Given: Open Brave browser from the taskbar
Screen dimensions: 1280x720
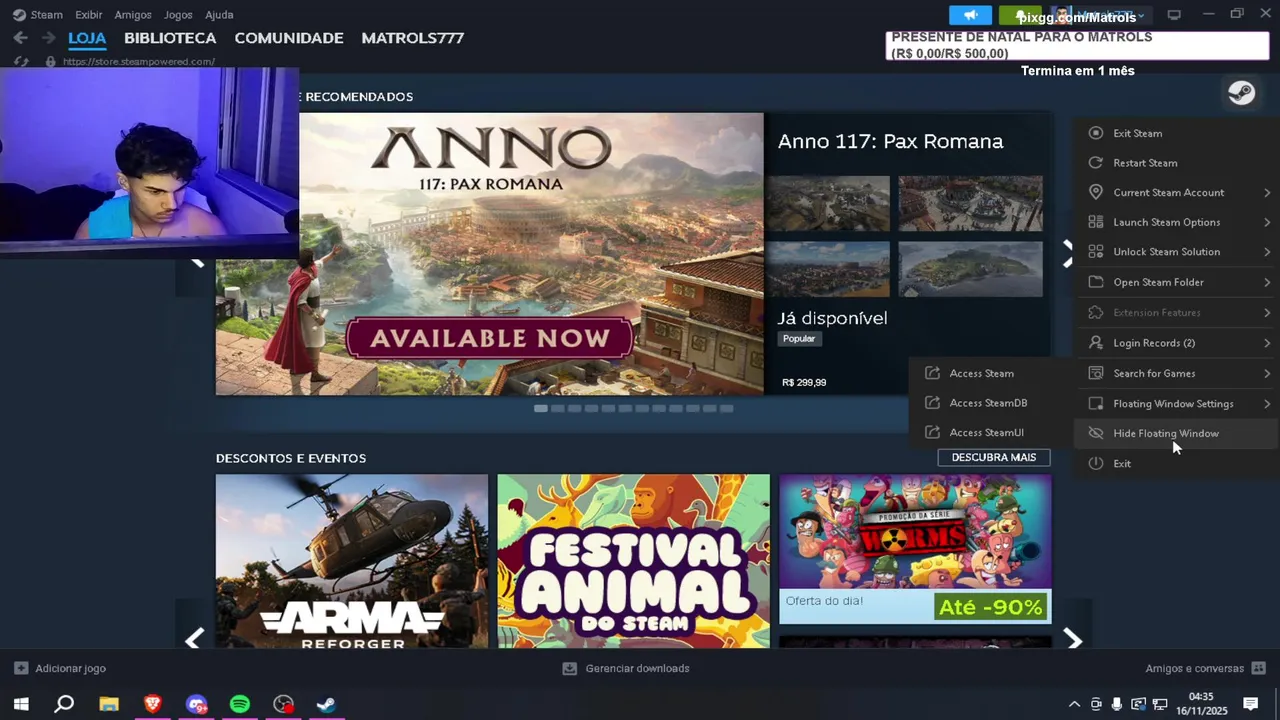Looking at the screenshot, I should click(x=152, y=704).
